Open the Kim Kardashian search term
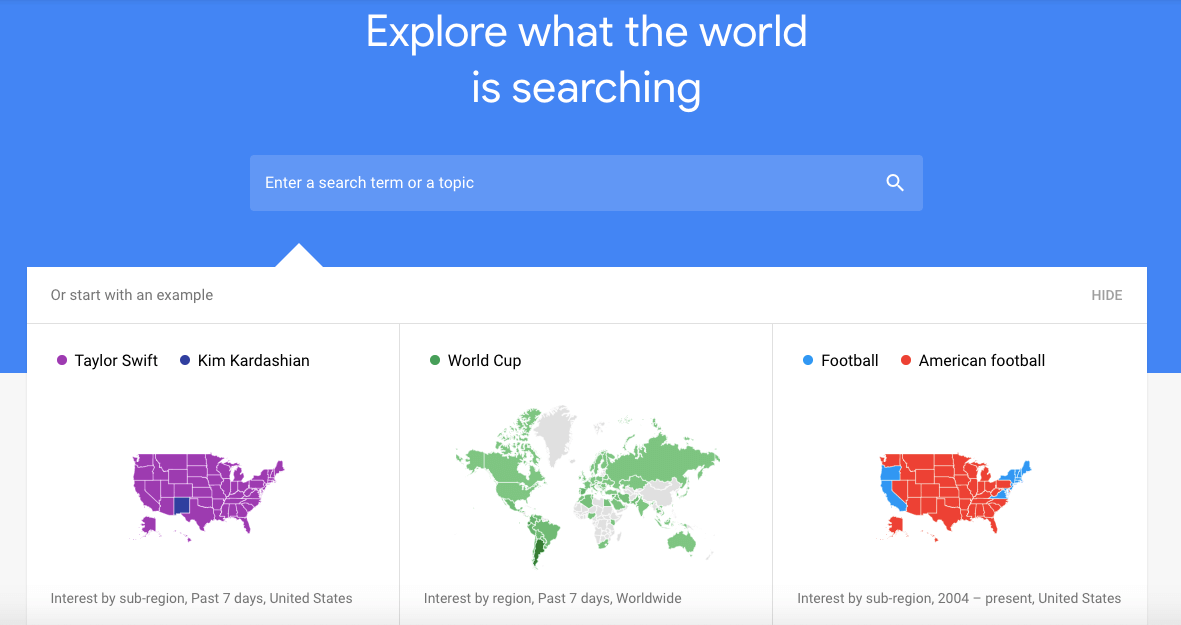Image resolution: width=1181 pixels, height=625 pixels. click(254, 361)
